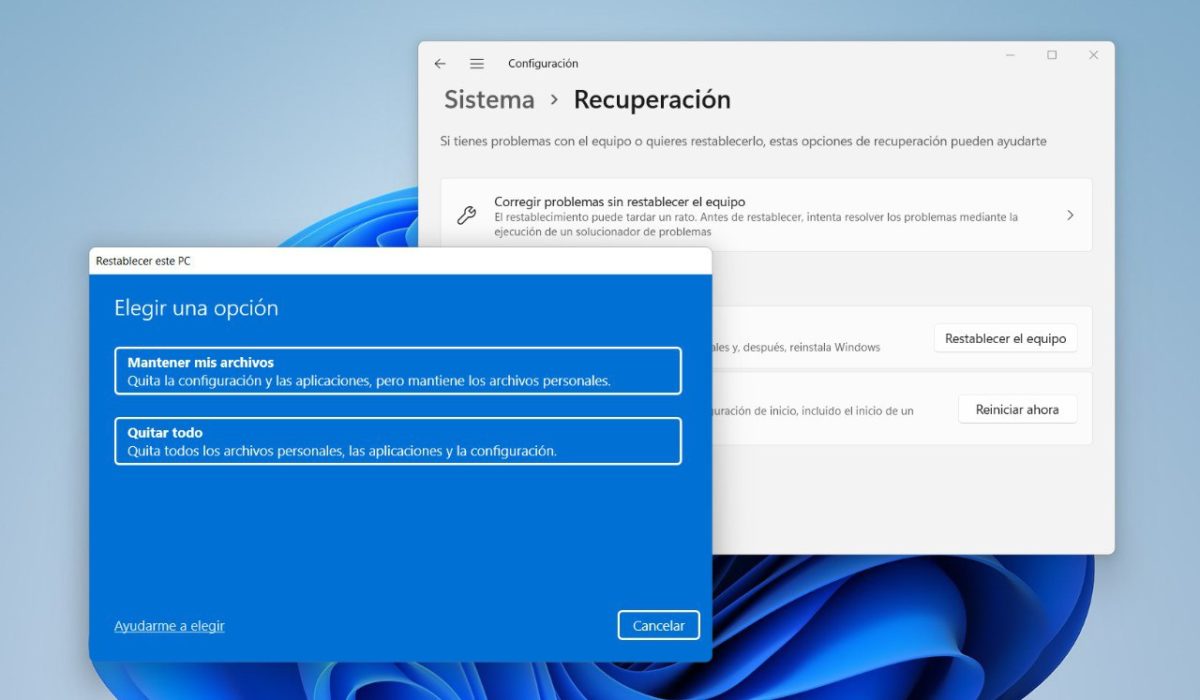1200x700 pixels.
Task: Minimize the Configuración window
Action: pos(1010,55)
